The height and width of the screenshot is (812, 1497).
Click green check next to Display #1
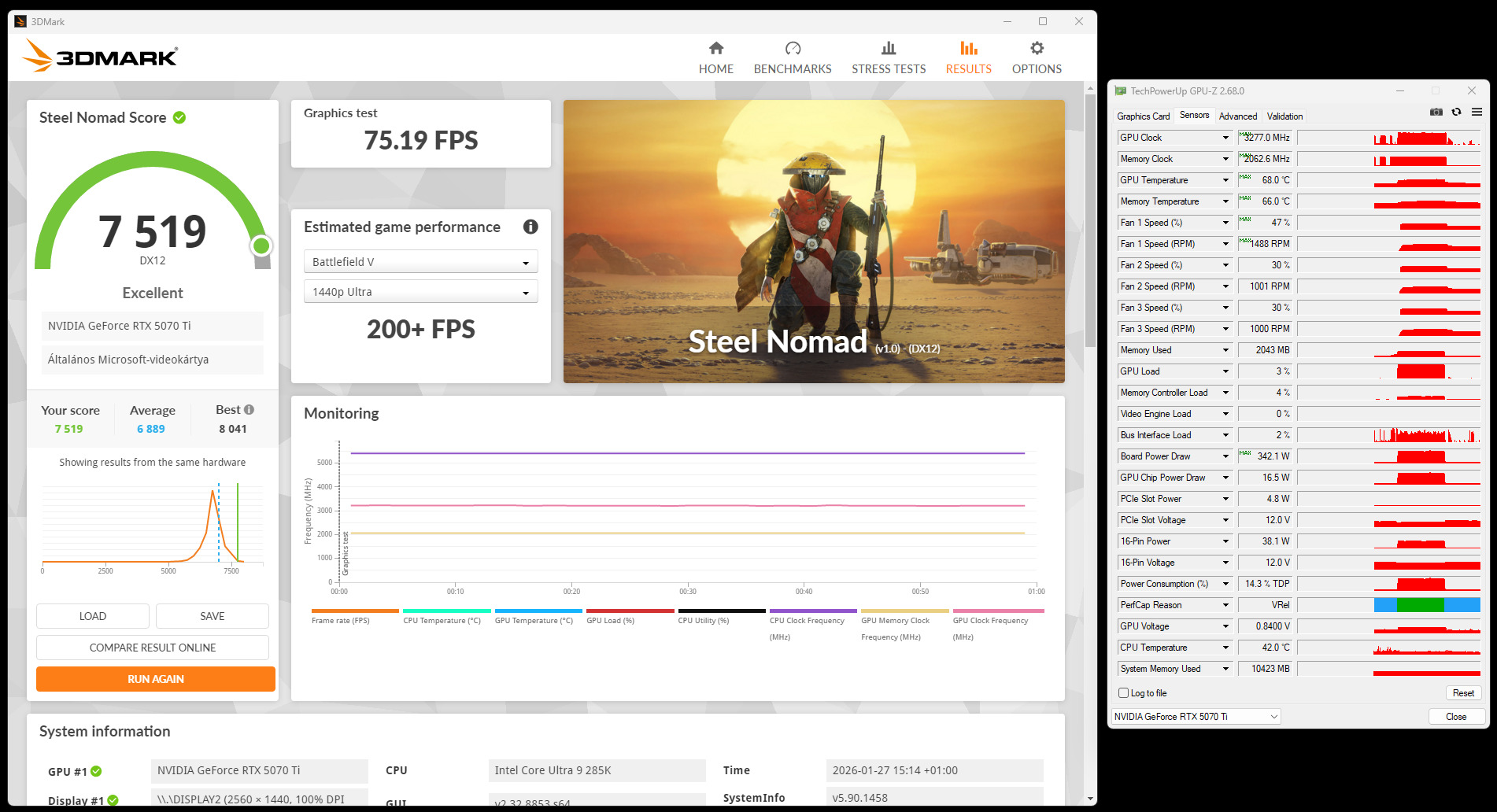[113, 800]
